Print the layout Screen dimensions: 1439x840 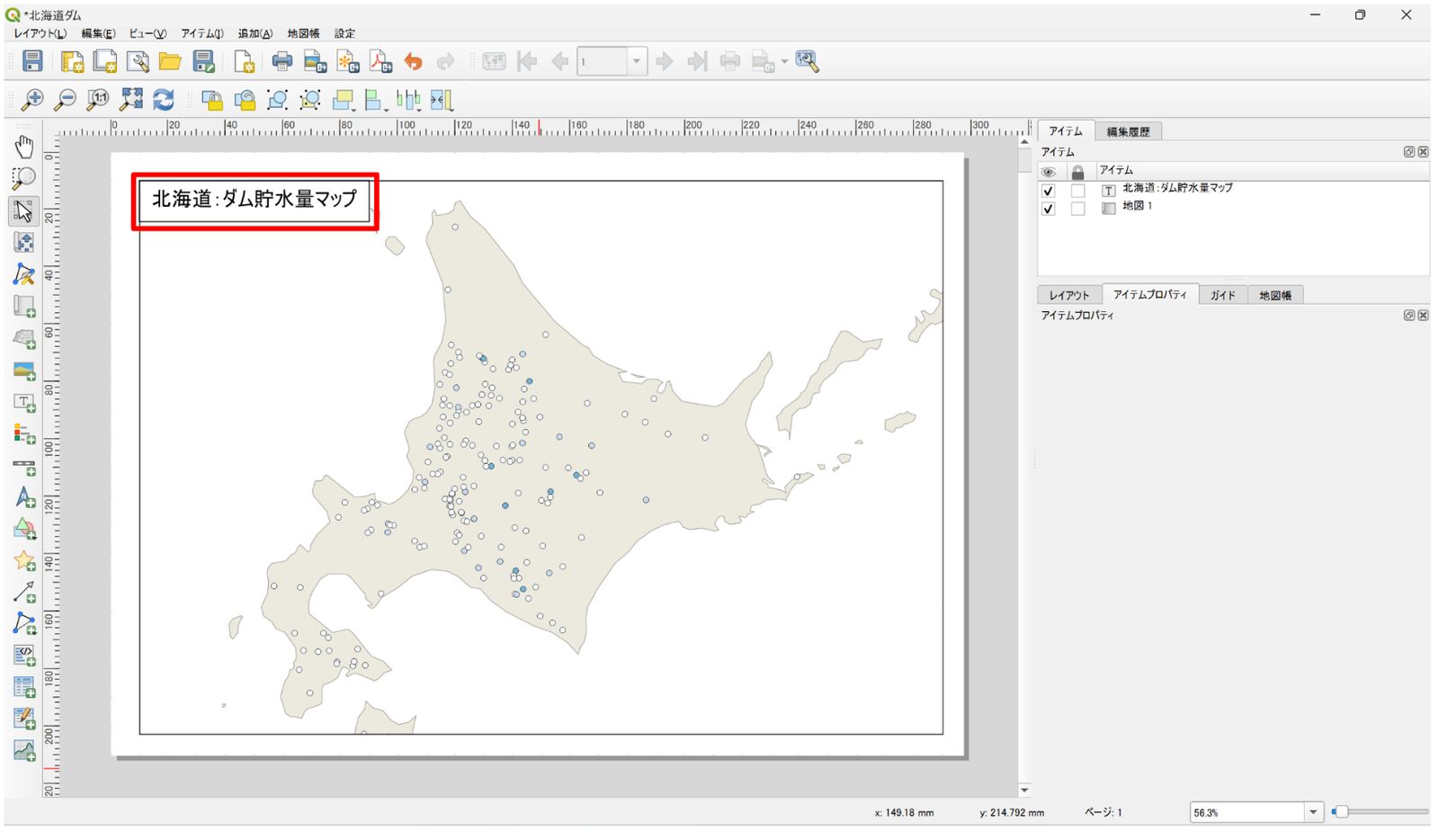tap(282, 61)
